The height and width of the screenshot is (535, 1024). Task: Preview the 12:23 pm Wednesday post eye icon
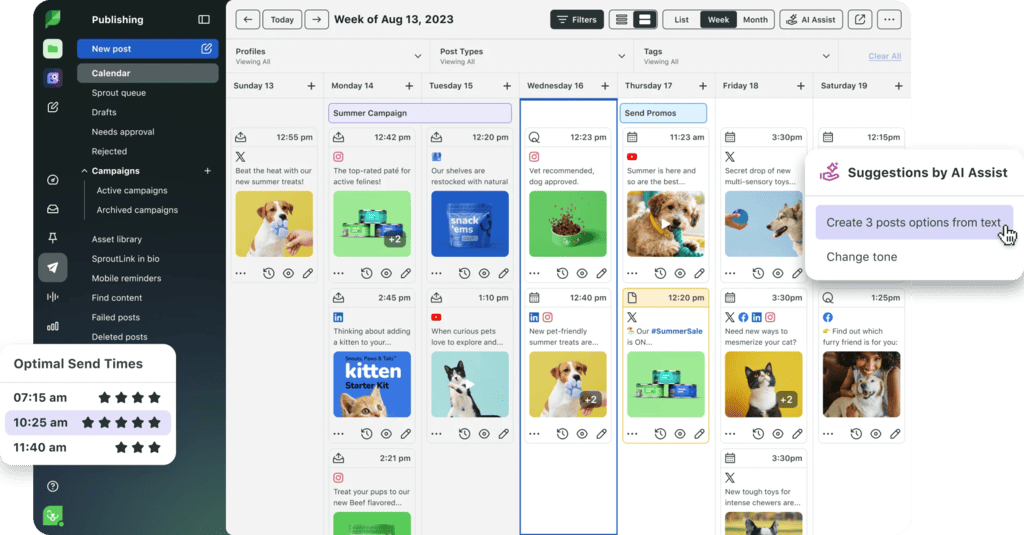point(582,274)
